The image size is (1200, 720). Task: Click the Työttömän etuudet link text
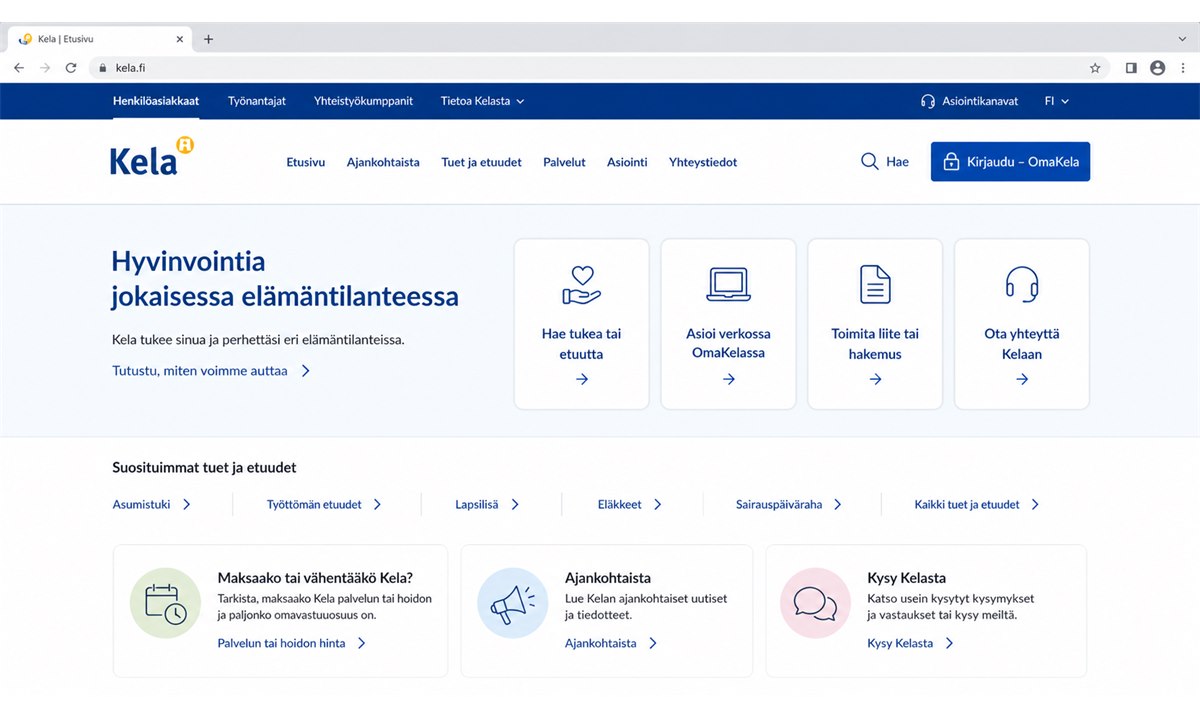314,505
